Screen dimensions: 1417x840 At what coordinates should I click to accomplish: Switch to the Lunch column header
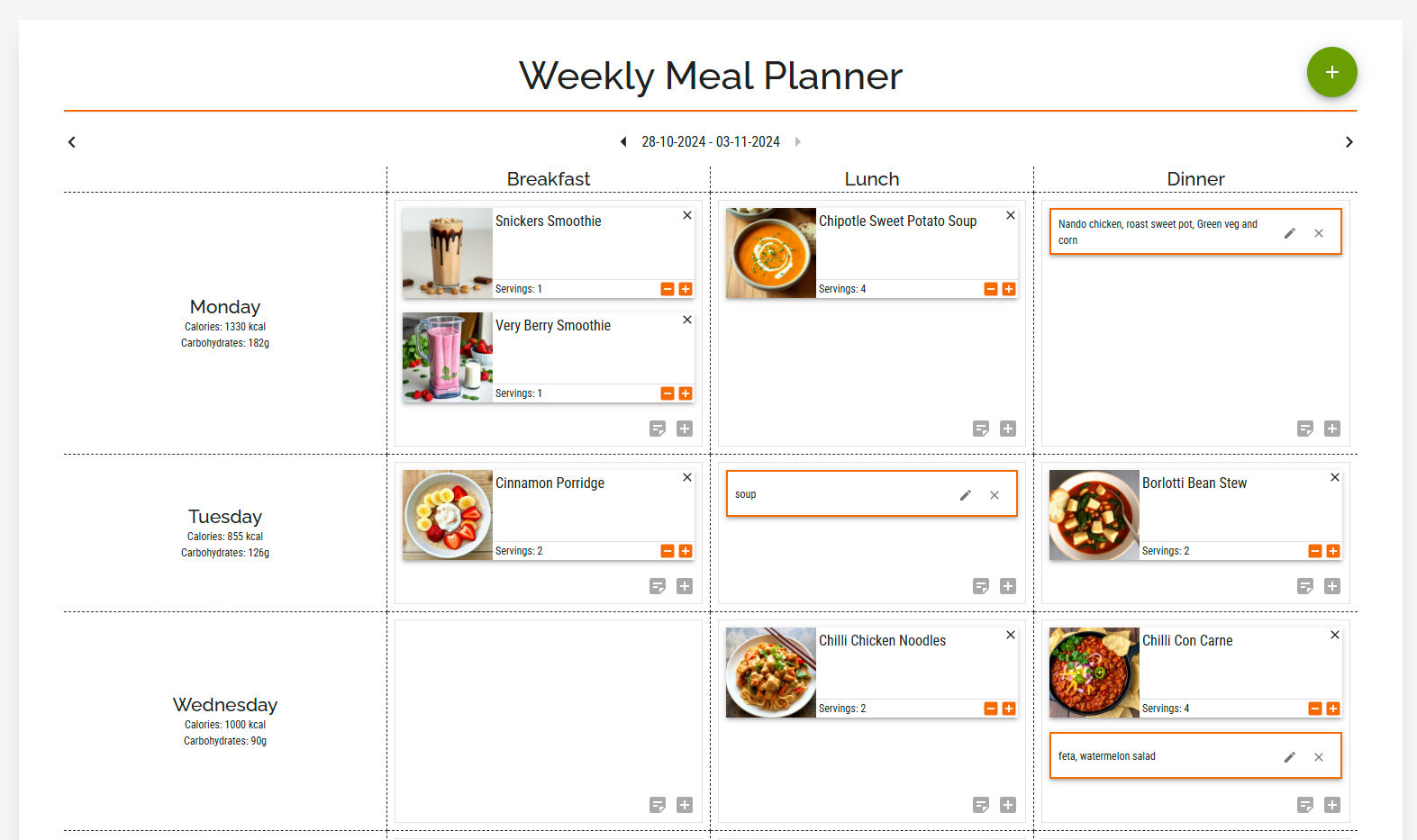point(871,178)
